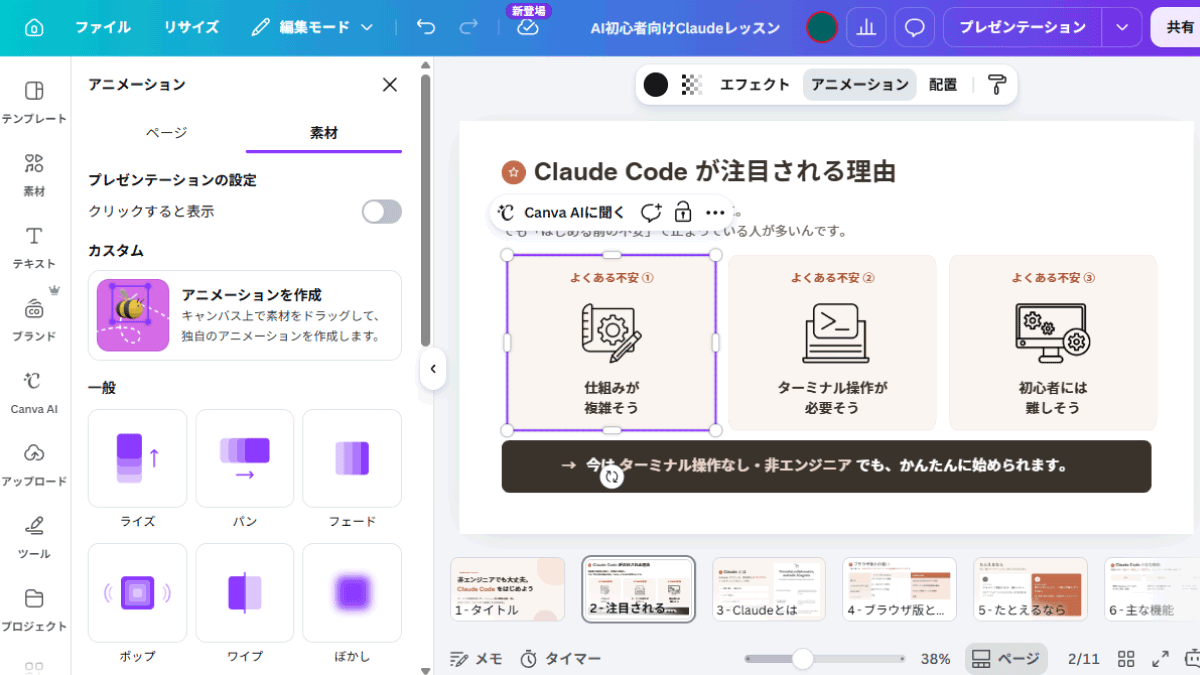Open the transparency checkerboard icon
The width and height of the screenshot is (1200, 675).
[692, 85]
